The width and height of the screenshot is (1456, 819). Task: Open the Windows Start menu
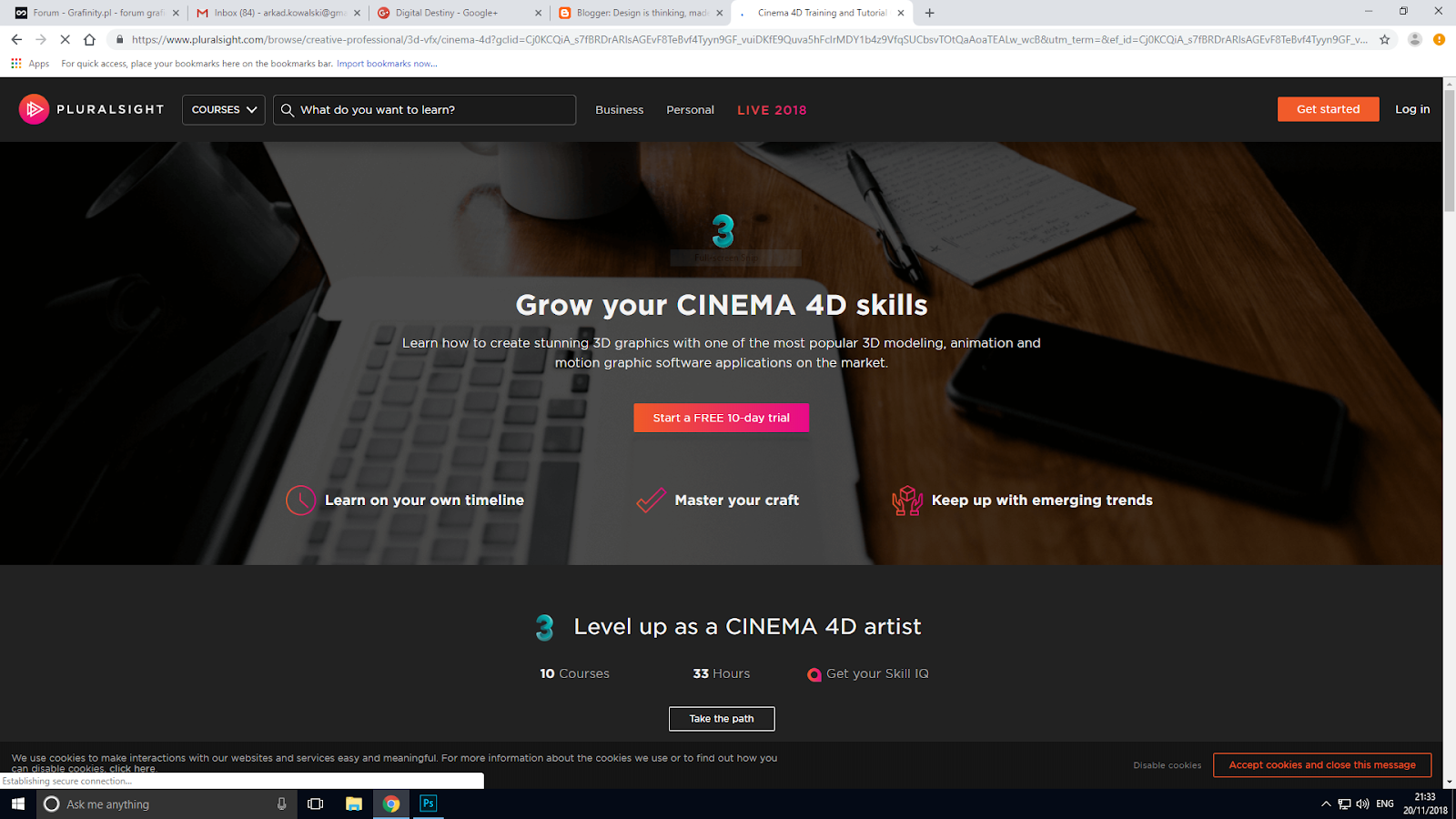[x=17, y=804]
